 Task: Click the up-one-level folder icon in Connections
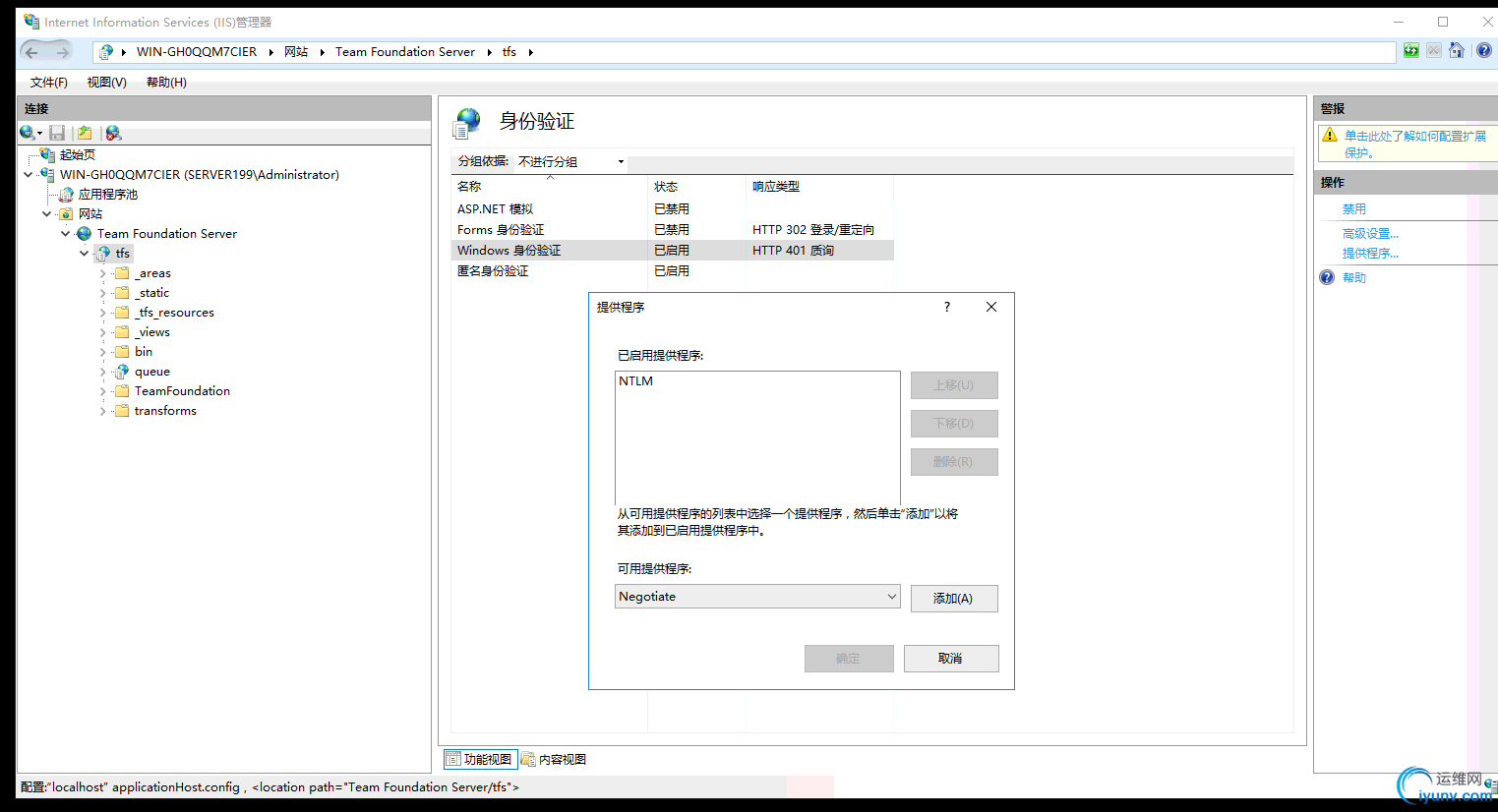(x=85, y=133)
